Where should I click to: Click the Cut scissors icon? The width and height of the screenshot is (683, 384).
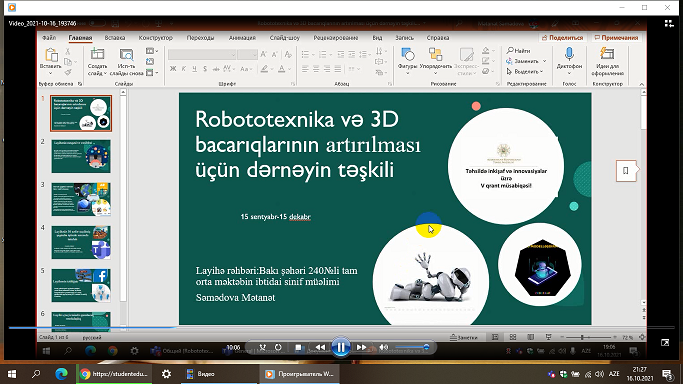tap(68, 51)
